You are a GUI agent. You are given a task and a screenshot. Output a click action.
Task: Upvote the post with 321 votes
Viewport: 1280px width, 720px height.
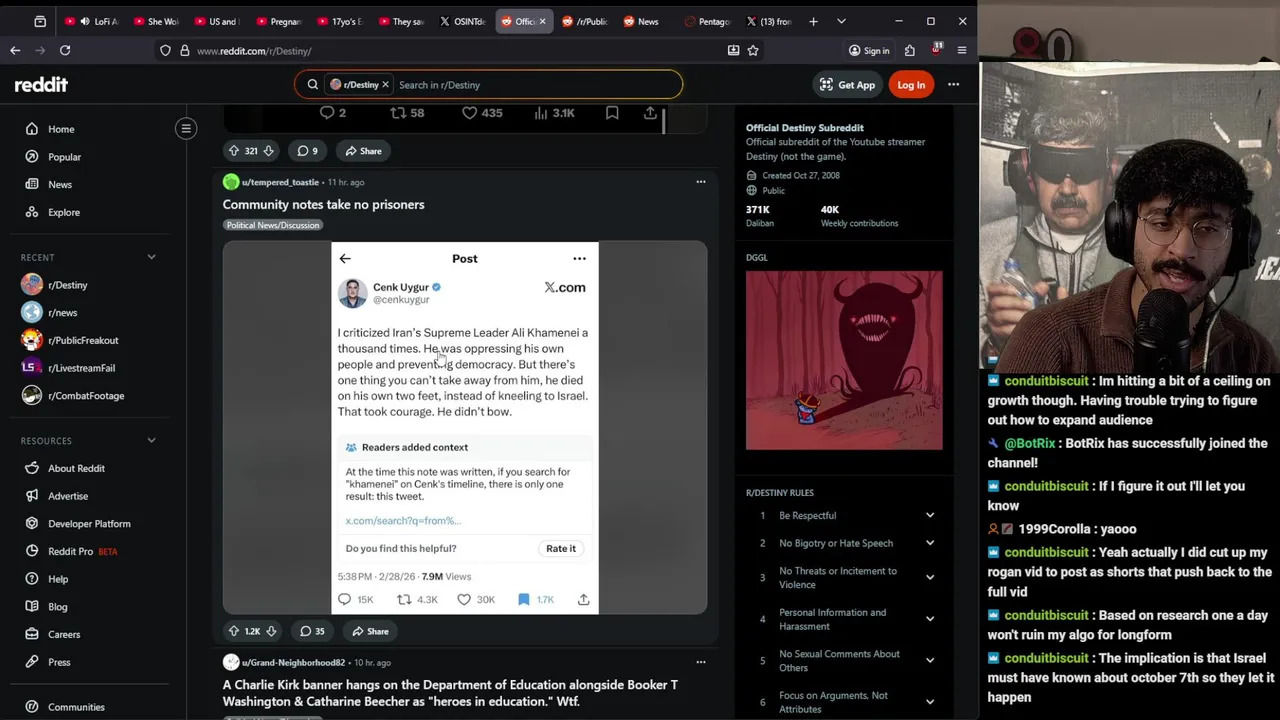tap(234, 151)
